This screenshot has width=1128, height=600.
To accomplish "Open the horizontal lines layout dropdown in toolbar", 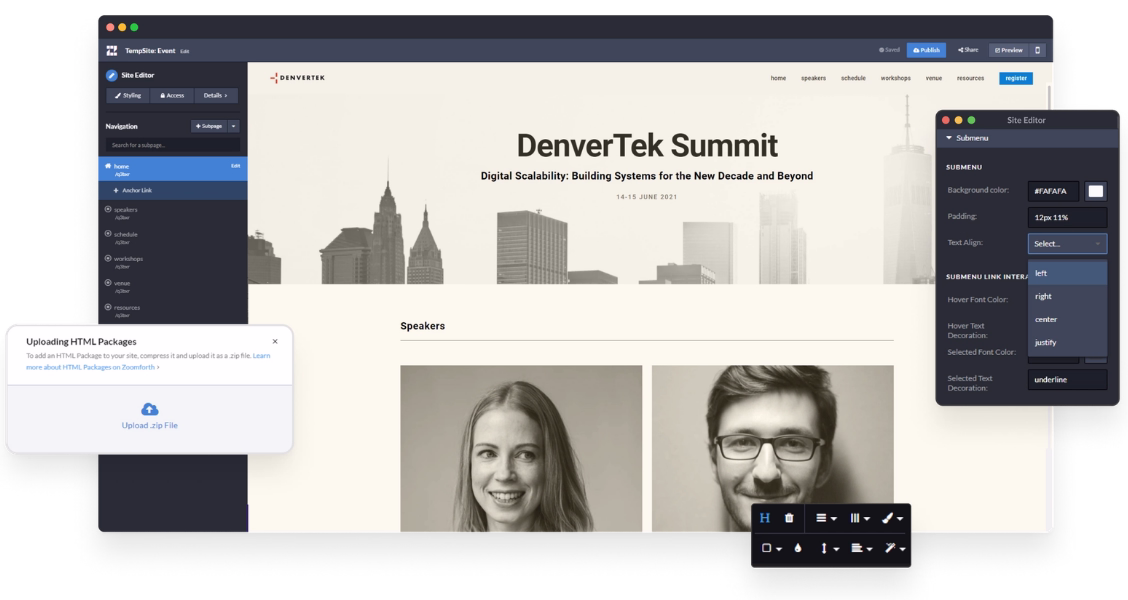I will tap(826, 518).
